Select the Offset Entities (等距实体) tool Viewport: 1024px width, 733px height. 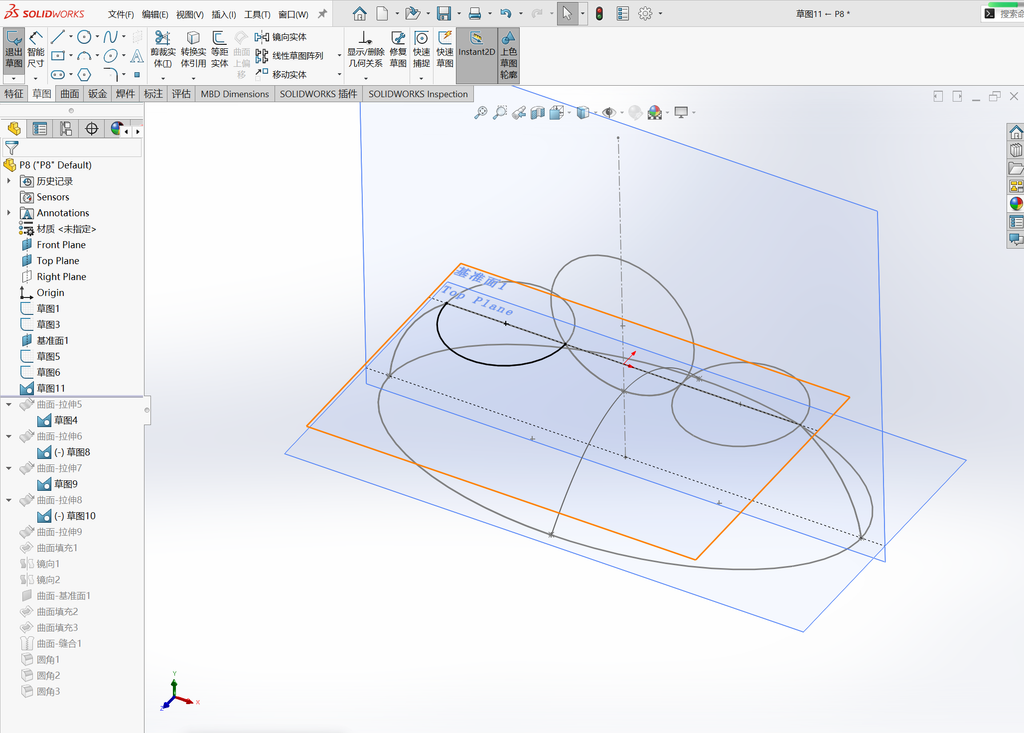coord(219,50)
